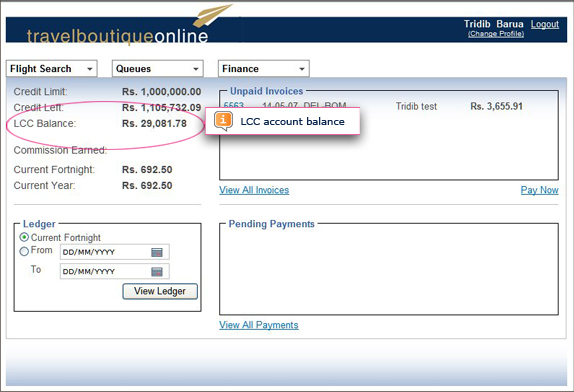Select the Credit Left value Rs. 1,105,732.09

[161, 108]
